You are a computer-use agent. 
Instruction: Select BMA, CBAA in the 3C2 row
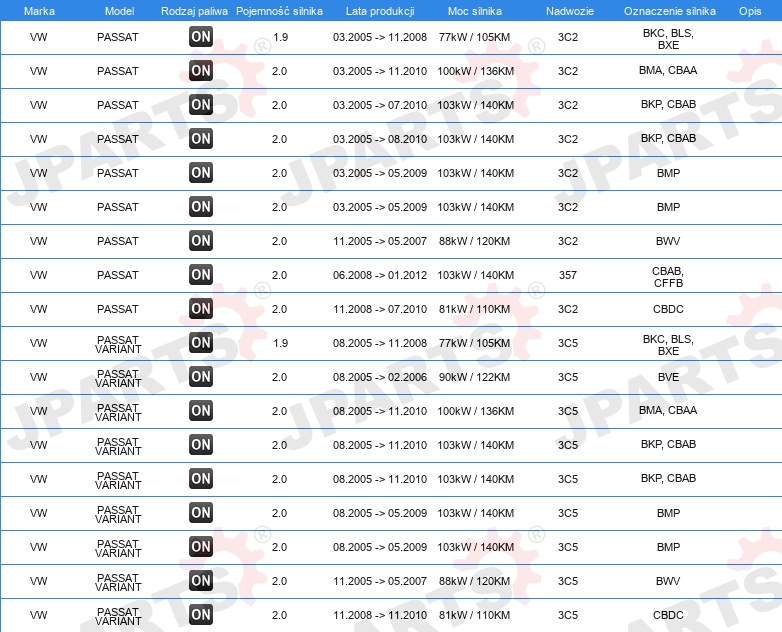(x=668, y=70)
